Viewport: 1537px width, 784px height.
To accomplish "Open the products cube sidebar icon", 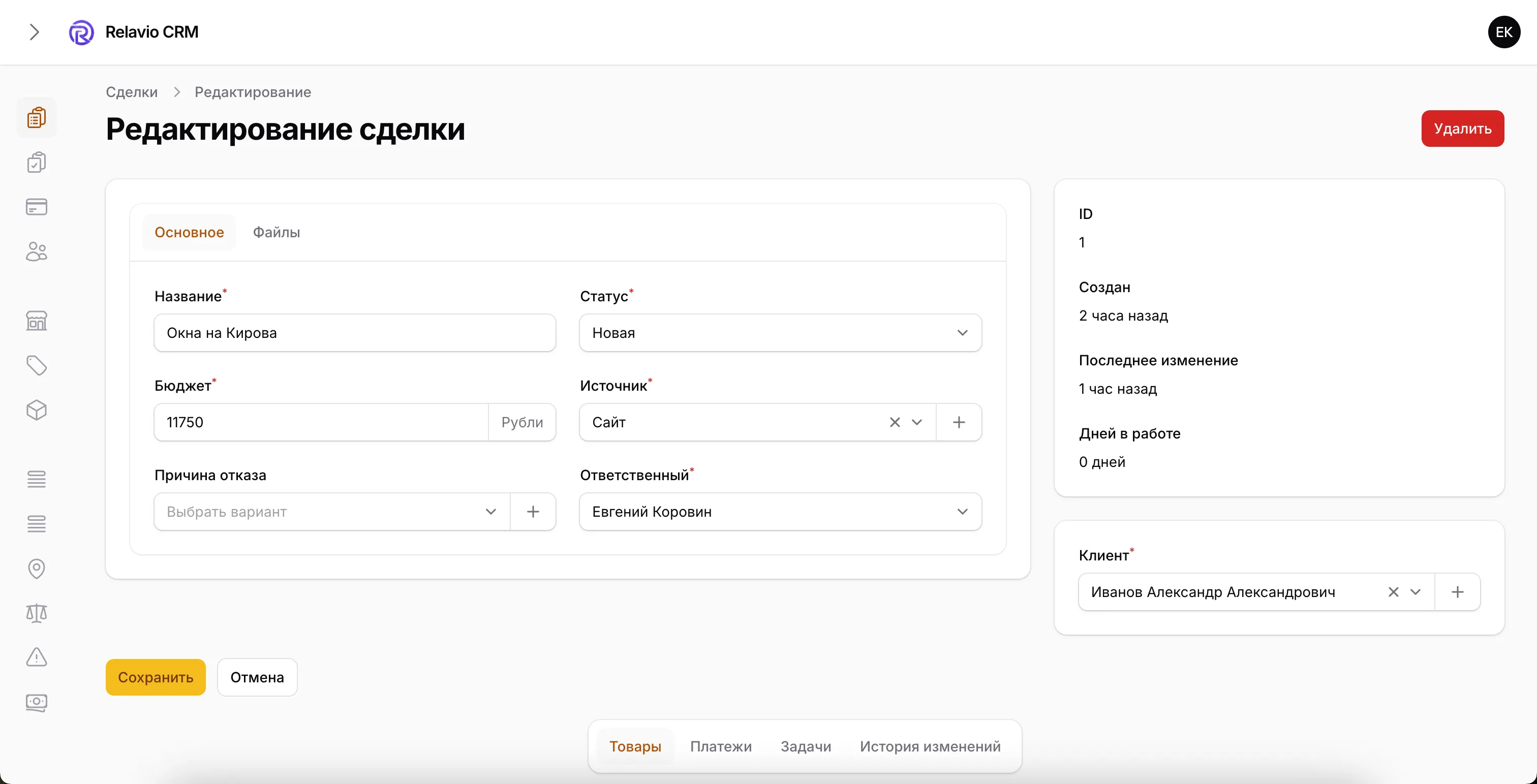I will click(37, 410).
